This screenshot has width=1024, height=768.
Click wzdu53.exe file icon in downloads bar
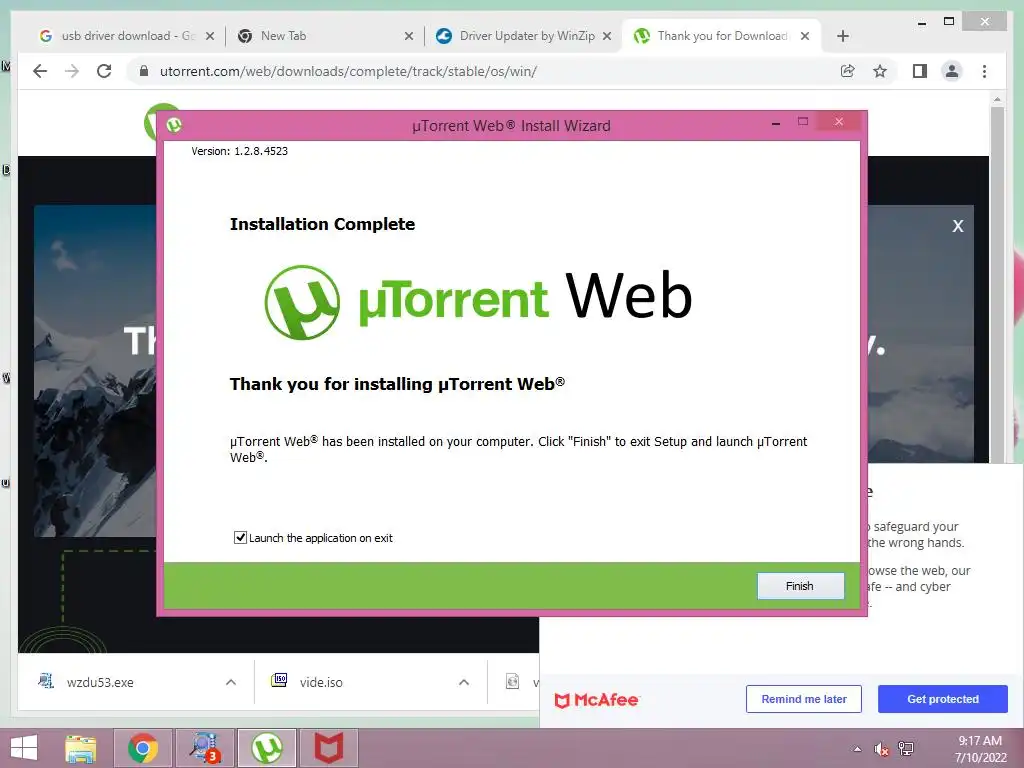coord(46,682)
